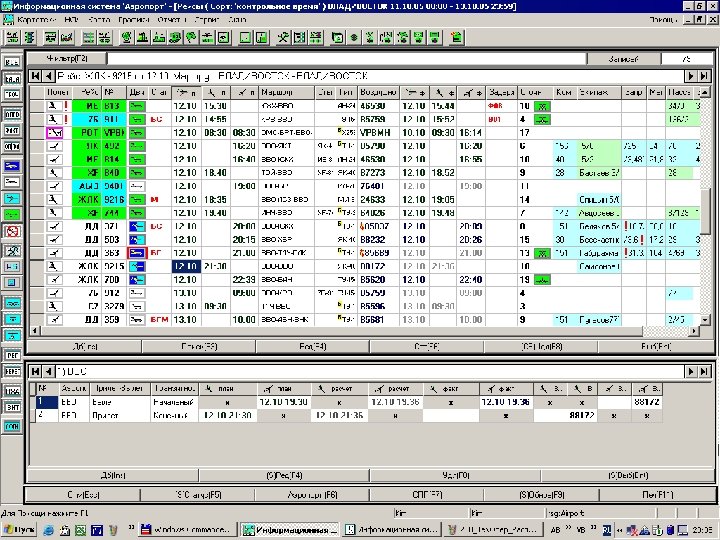Image resolution: width=720 pixels, height=540 pixels.
Task: Click the Печ(F11) button
Action: pyautogui.click(x=657, y=495)
